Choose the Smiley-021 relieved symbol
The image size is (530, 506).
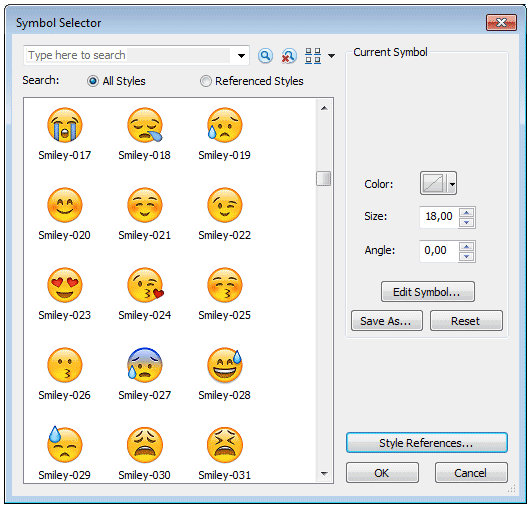(145, 205)
